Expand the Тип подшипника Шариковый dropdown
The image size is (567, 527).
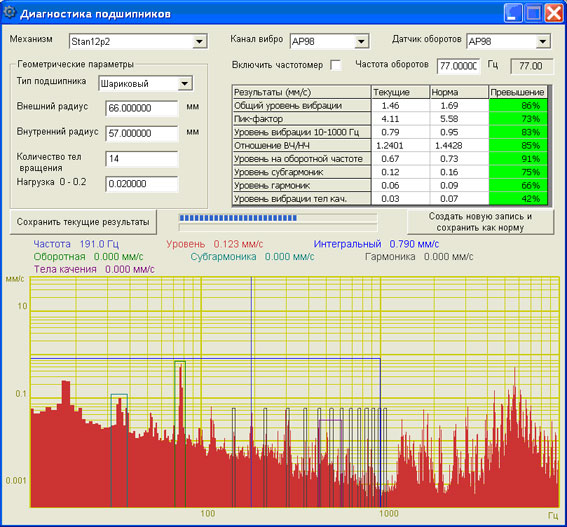point(185,84)
